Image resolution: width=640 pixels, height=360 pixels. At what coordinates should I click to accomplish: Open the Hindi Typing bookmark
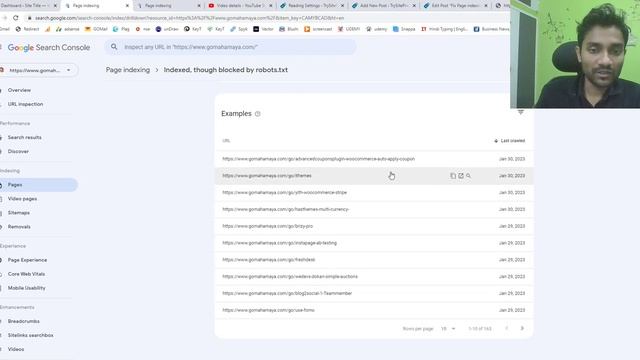click(444, 29)
